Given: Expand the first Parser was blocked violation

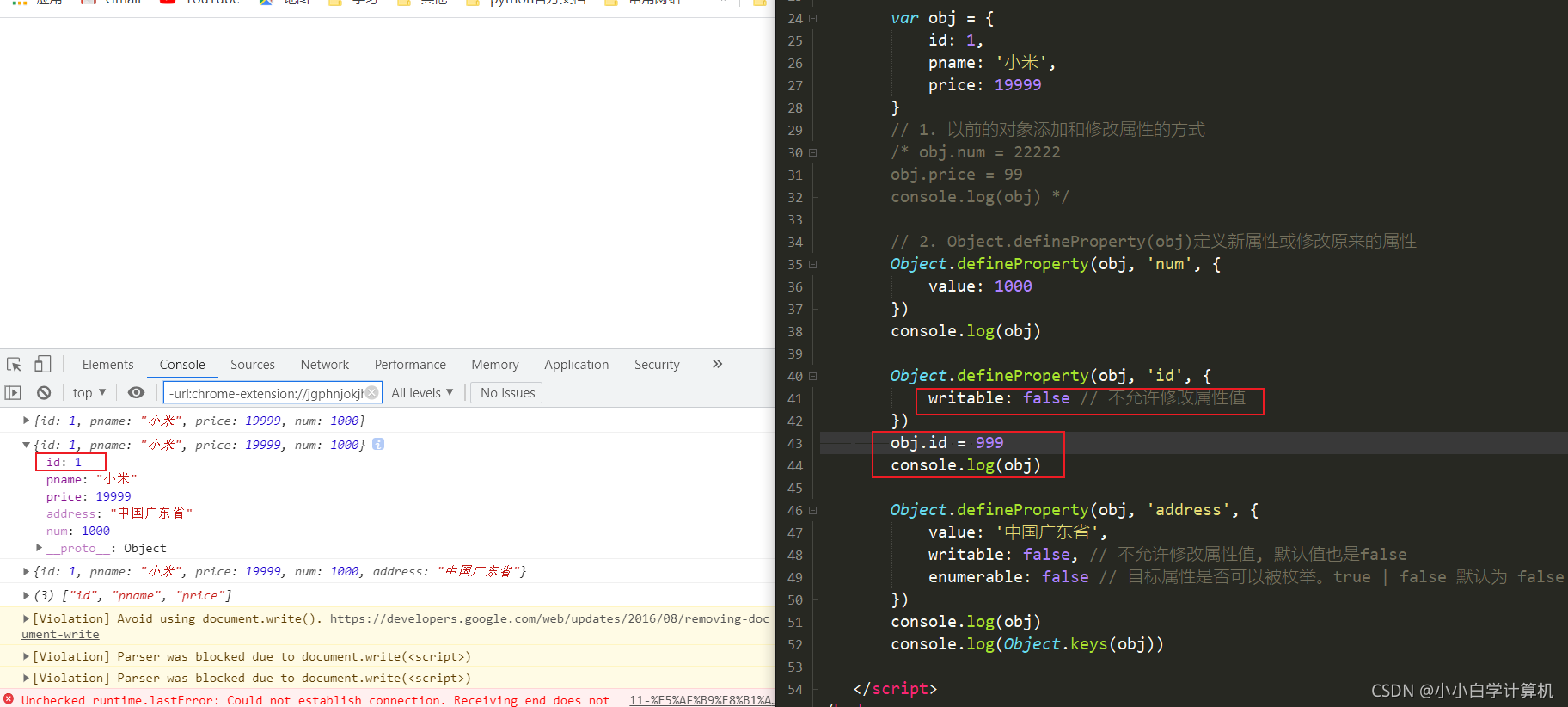Looking at the screenshot, I should (26, 656).
